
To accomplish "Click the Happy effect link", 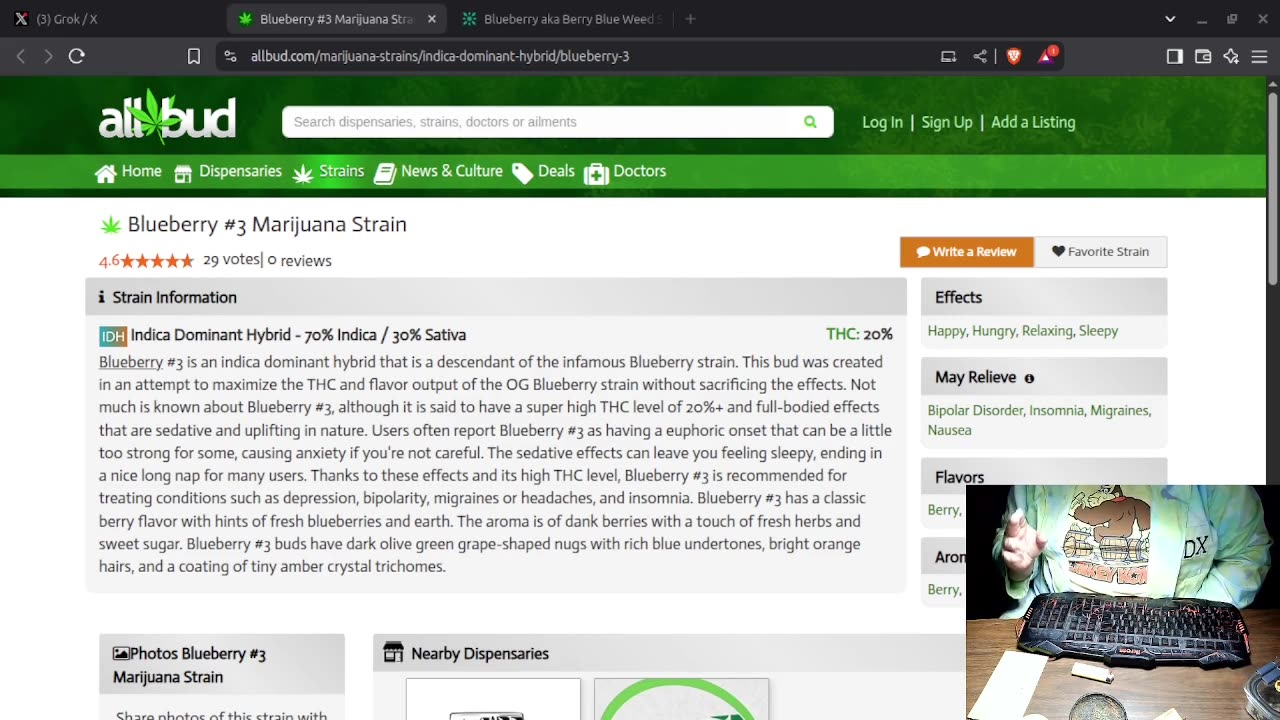I will click(x=946, y=331).
